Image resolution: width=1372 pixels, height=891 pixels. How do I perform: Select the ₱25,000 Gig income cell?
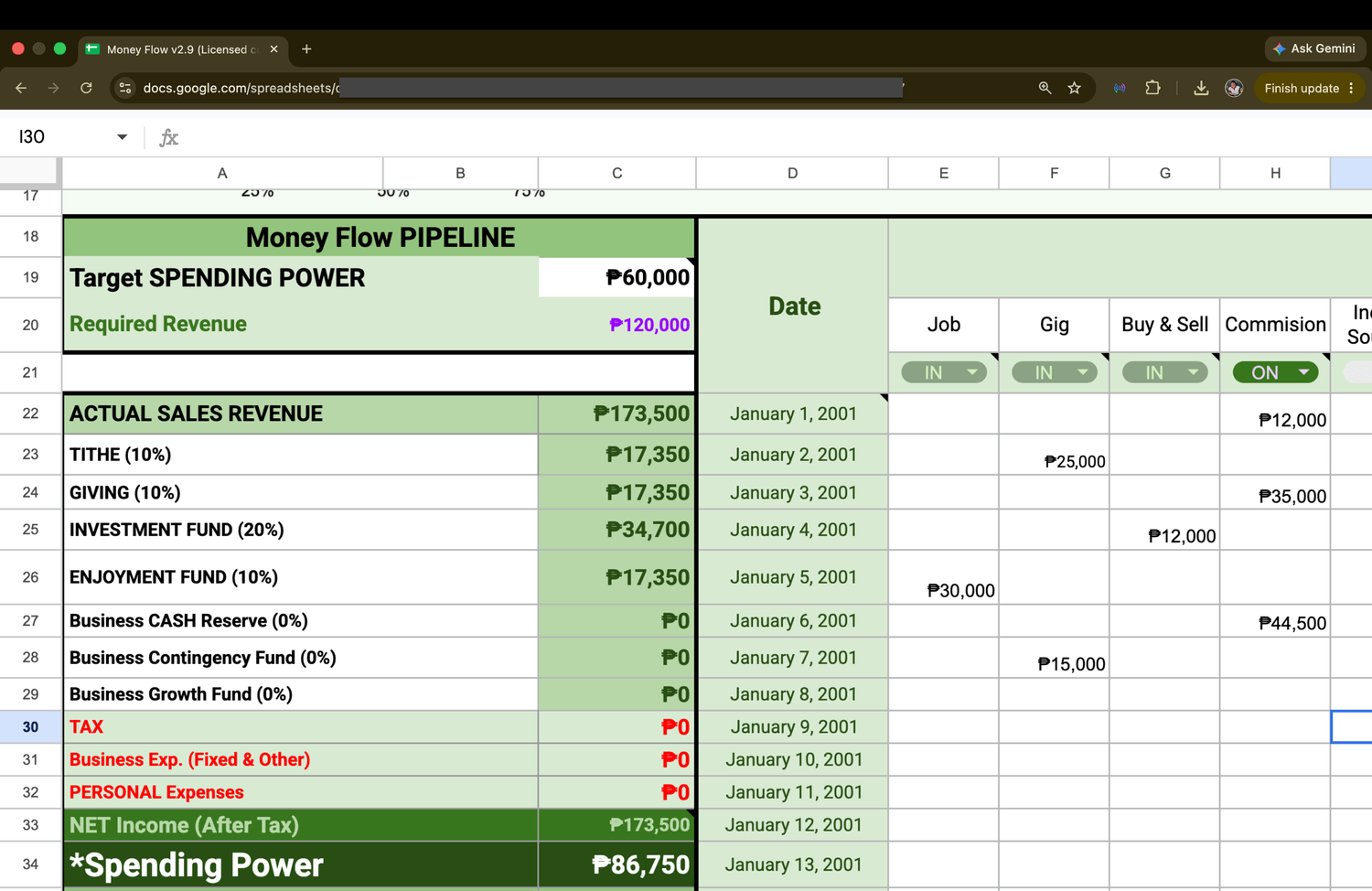pyautogui.click(x=1054, y=455)
